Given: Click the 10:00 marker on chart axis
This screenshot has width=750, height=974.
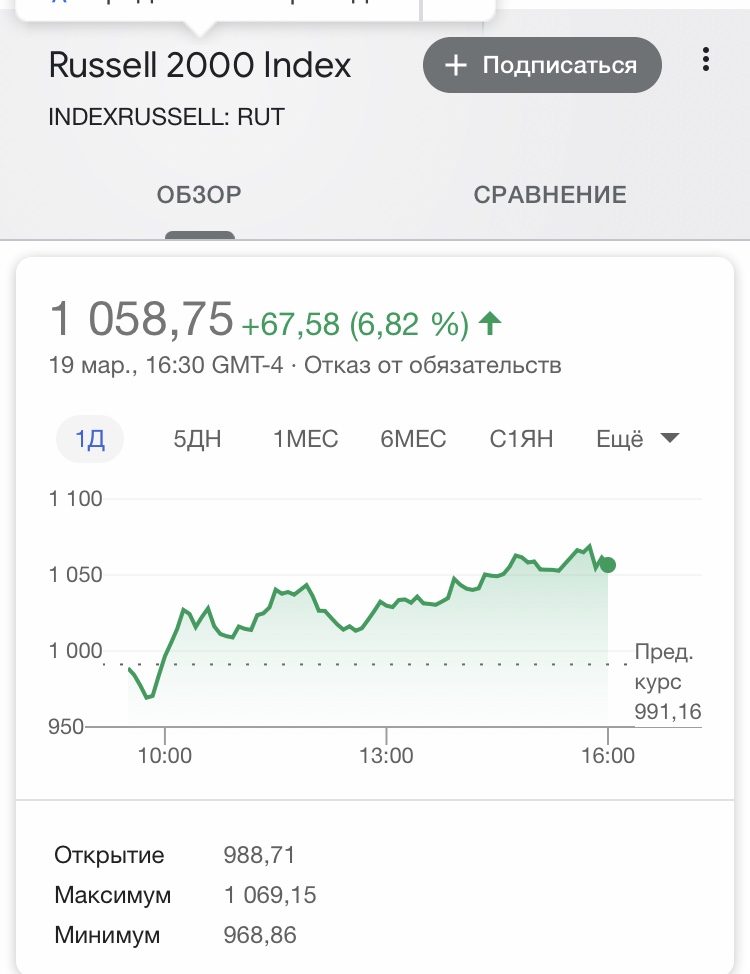Looking at the screenshot, I should 165,755.
